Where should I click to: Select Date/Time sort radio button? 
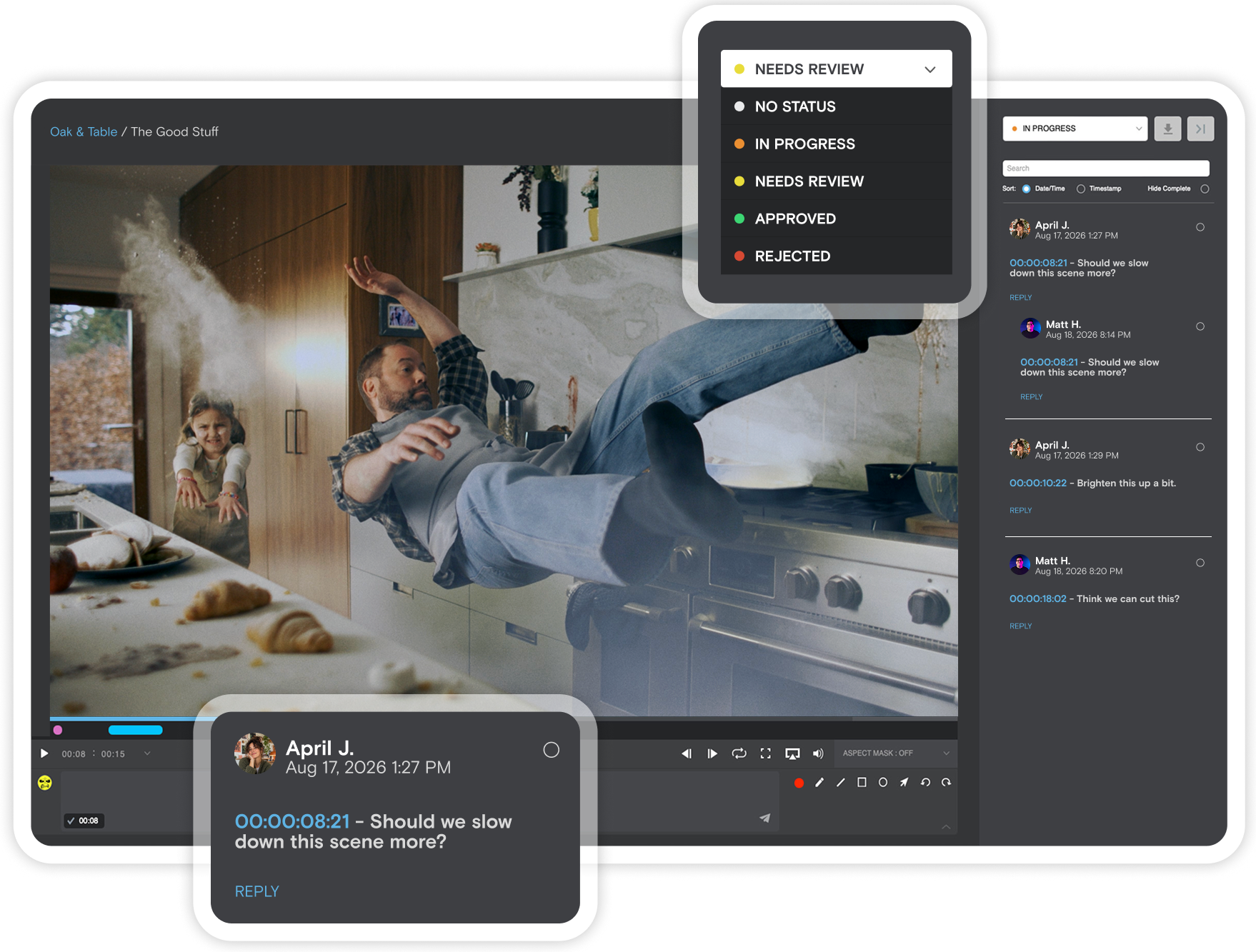coord(1027,189)
